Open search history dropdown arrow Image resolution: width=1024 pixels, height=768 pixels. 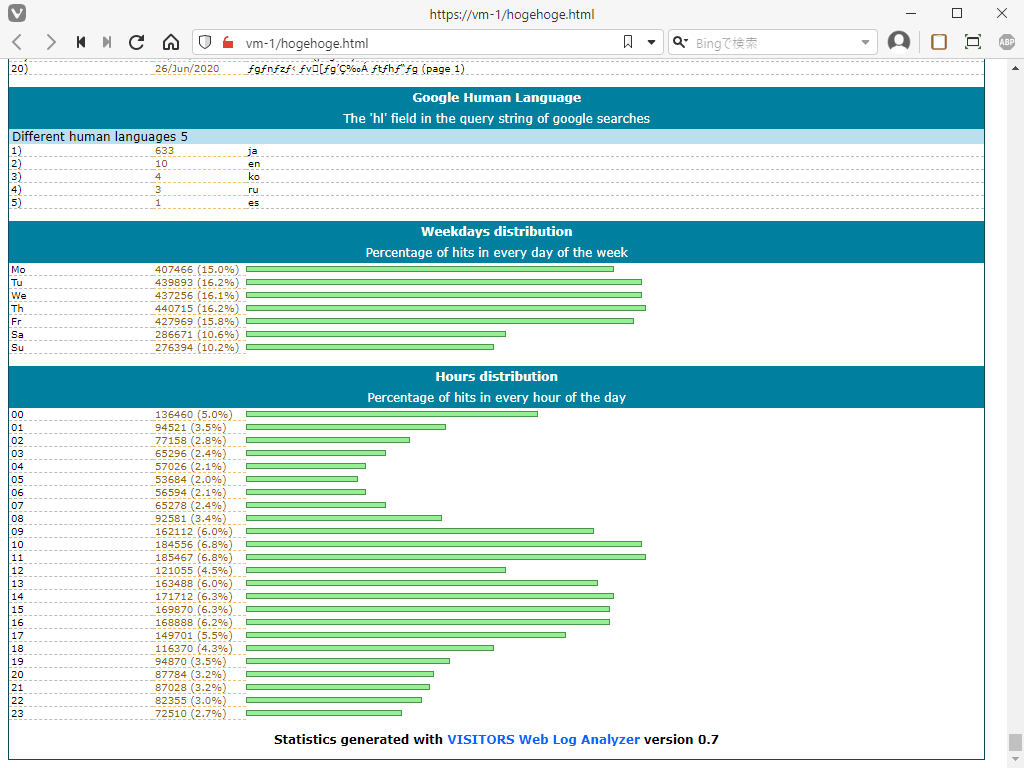click(865, 42)
